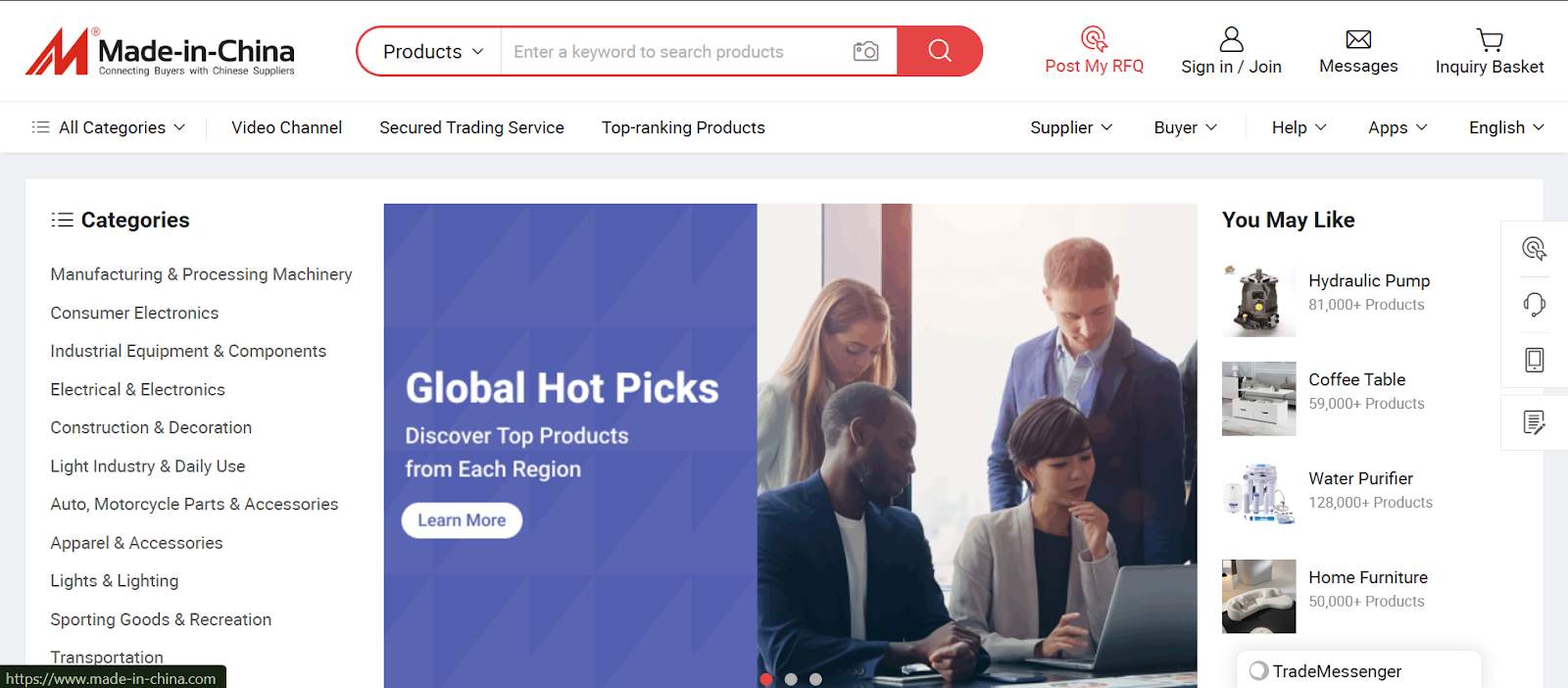Expand the All Categories dropdown
1568x688 pixels.
109,127
